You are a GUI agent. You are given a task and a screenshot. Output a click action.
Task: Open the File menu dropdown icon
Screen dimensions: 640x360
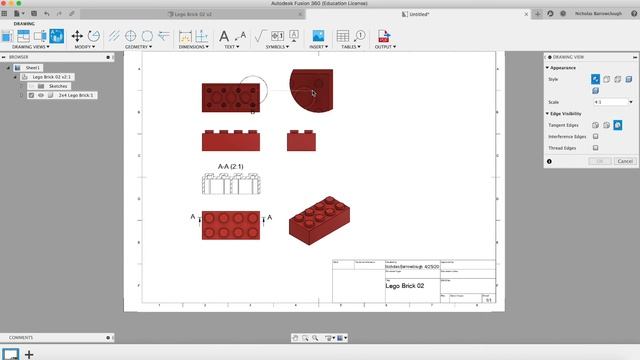coord(18,13)
